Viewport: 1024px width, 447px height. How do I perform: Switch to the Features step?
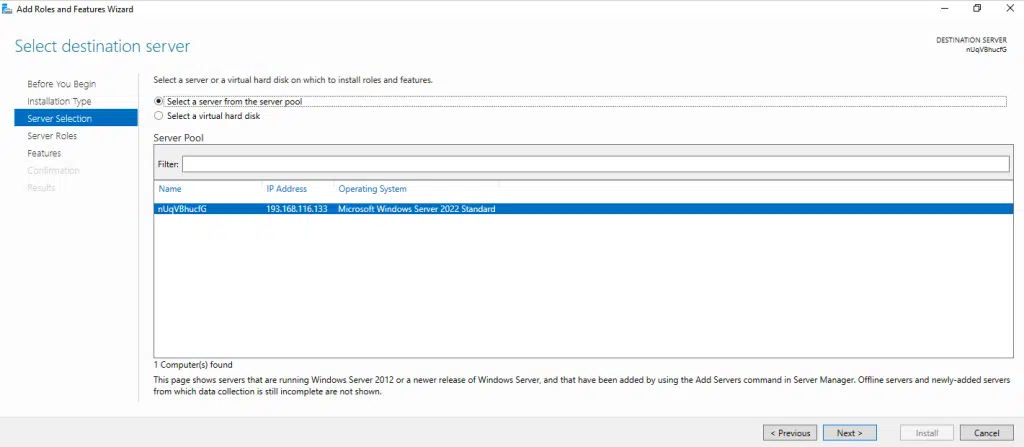[x=44, y=153]
